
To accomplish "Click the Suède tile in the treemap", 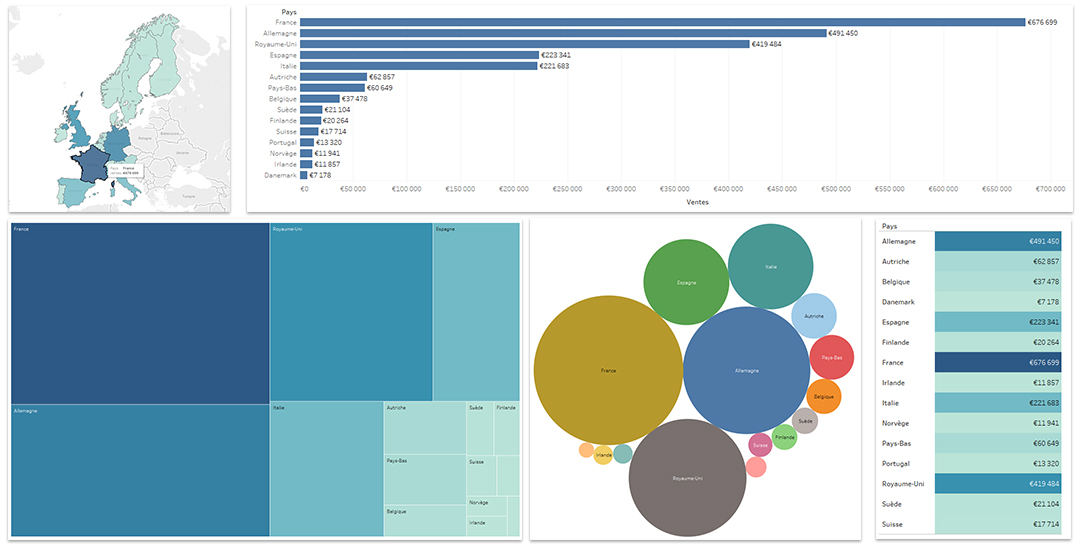I will pyautogui.click(x=480, y=428).
